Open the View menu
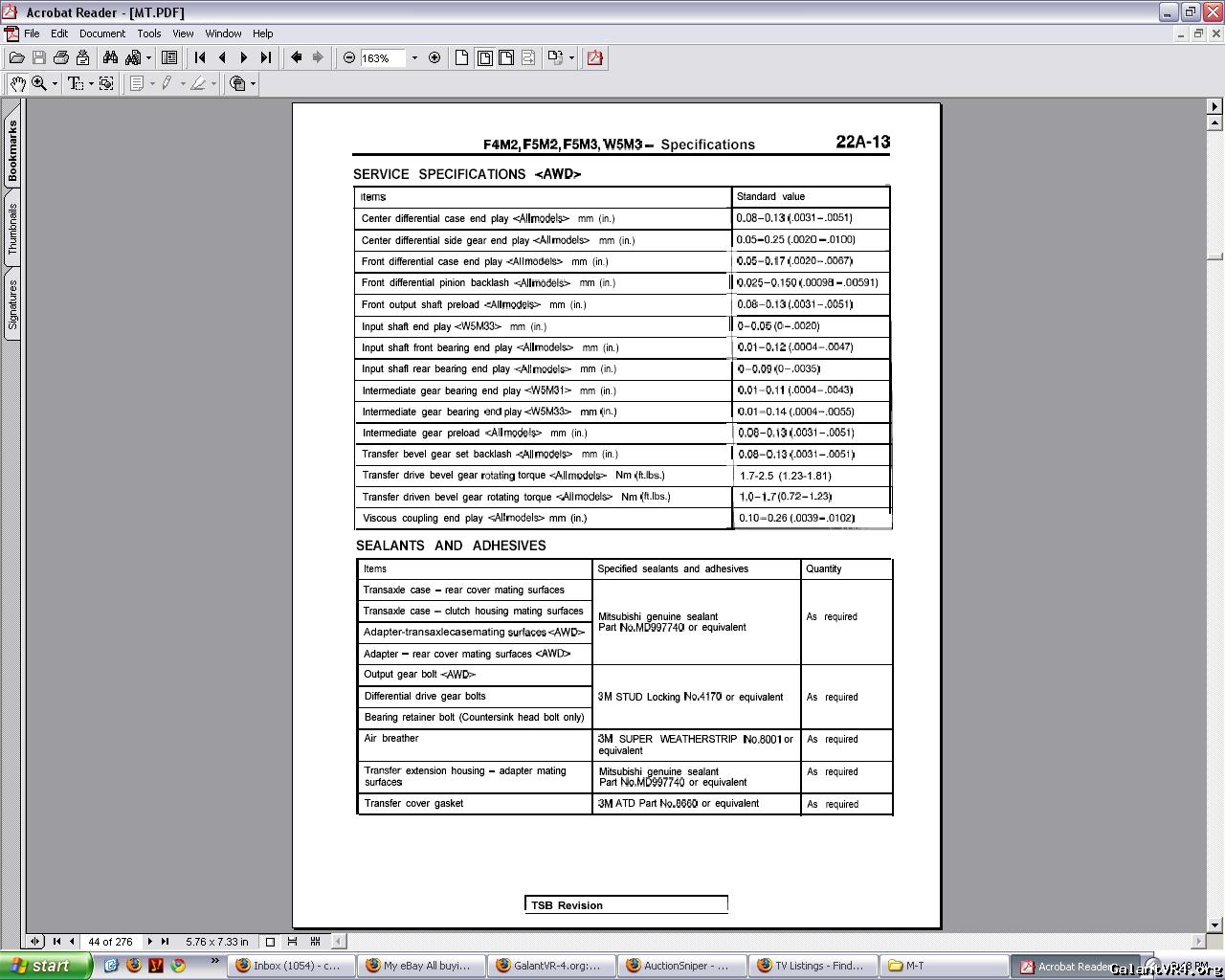This screenshot has width=1225, height=980. 183,33
